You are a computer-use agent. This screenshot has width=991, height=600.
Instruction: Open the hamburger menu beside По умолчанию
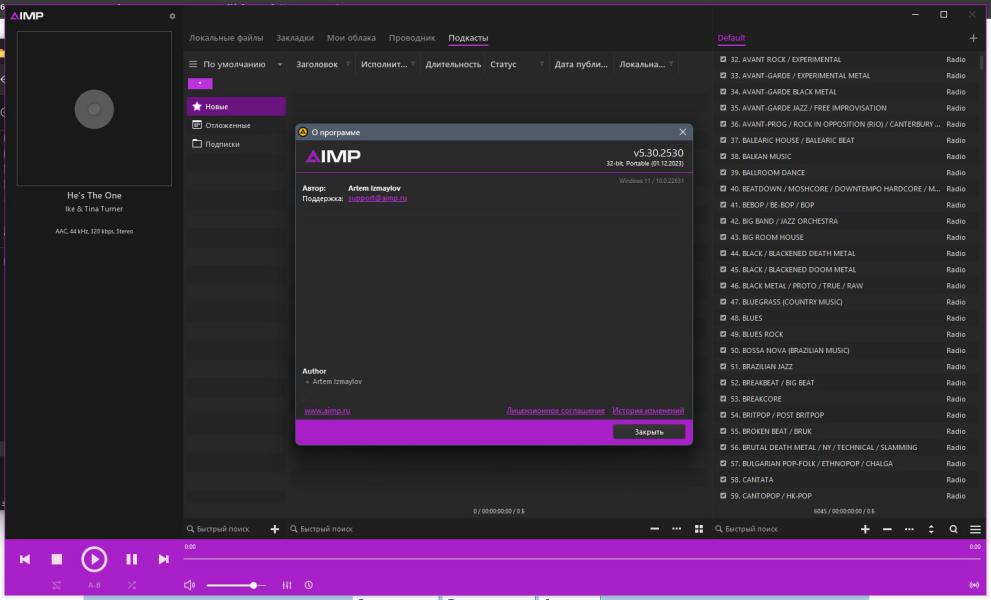click(x=193, y=64)
